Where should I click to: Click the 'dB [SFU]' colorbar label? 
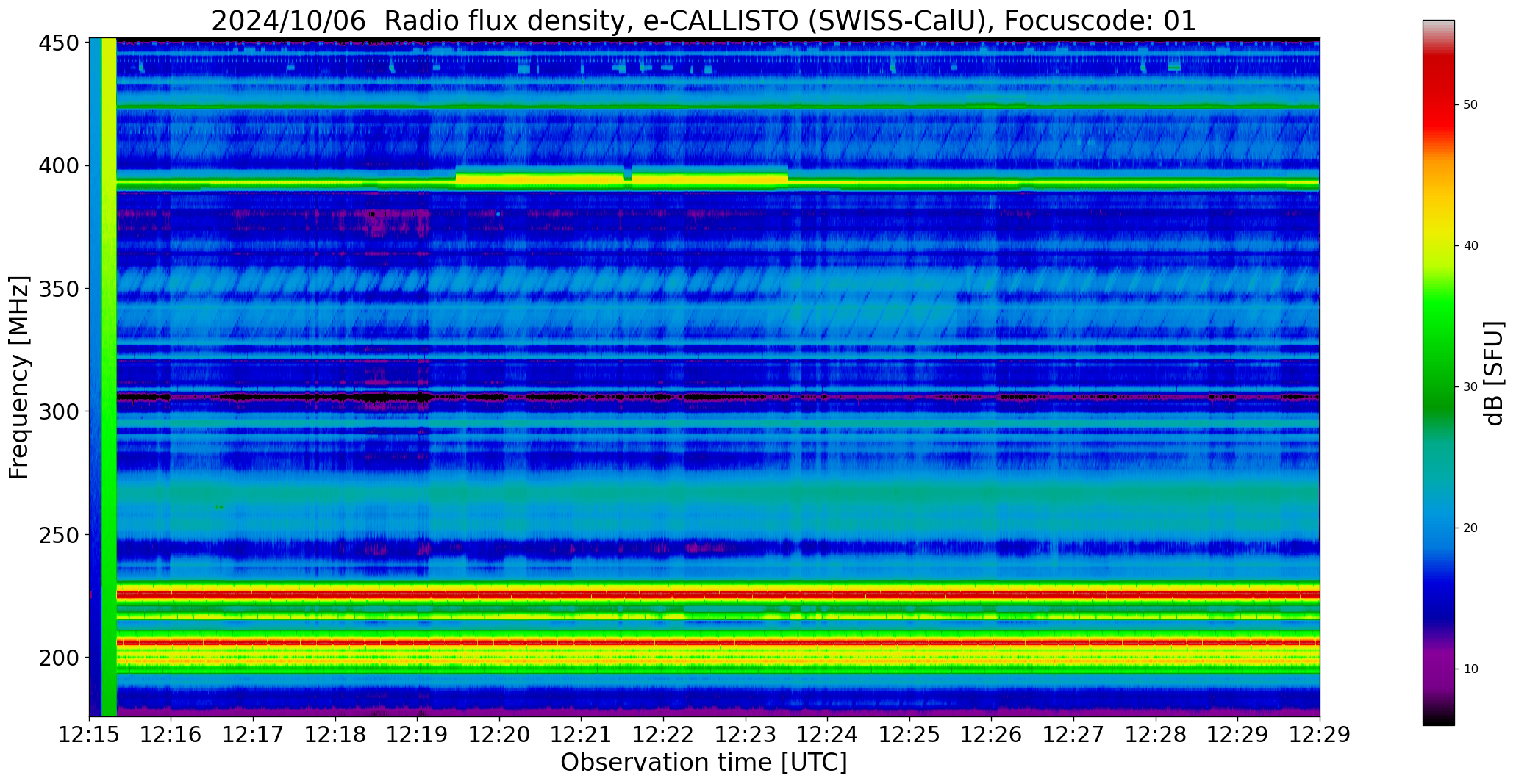click(1494, 373)
